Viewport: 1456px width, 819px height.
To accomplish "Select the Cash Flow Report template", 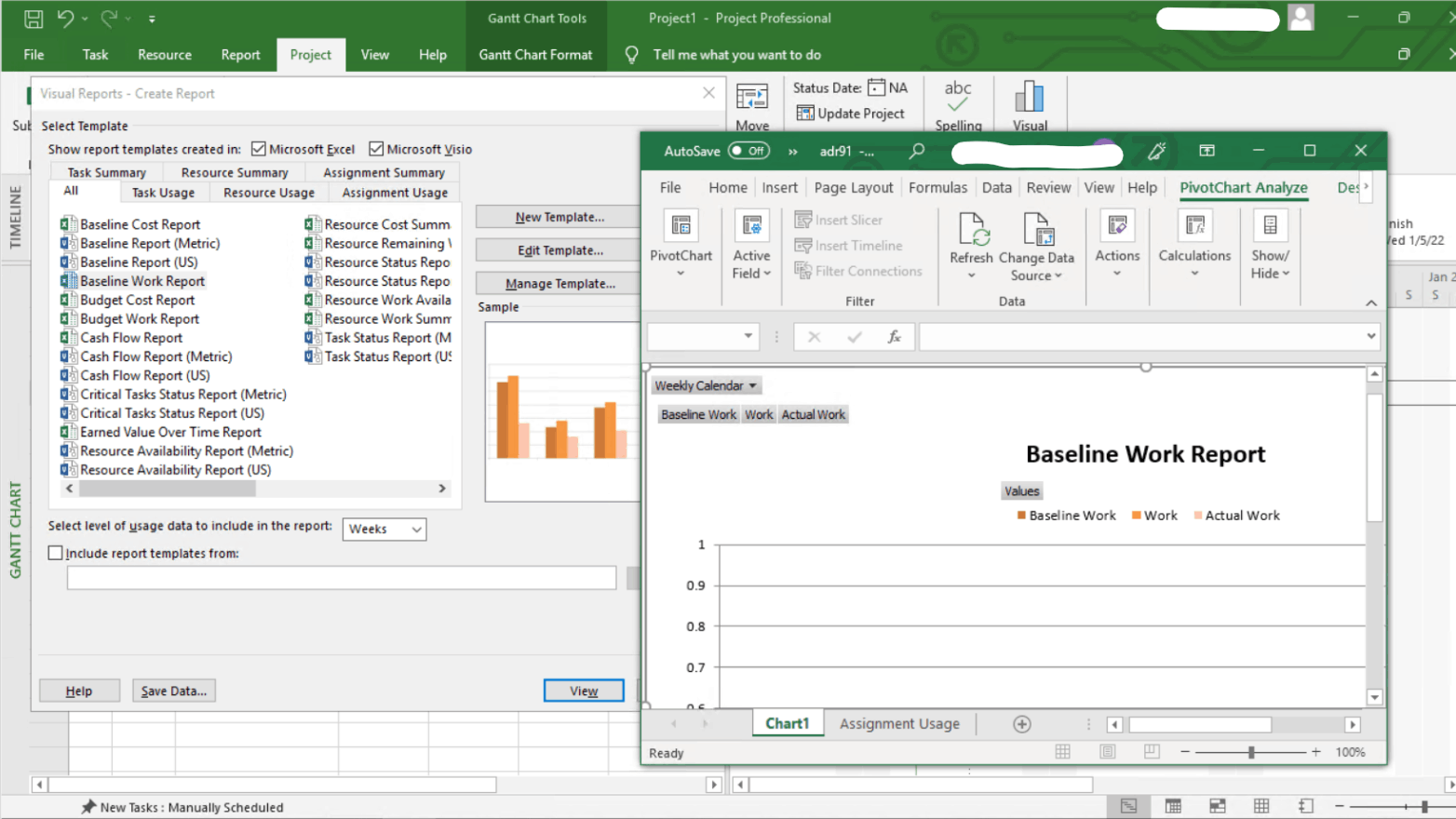I will point(121,338).
